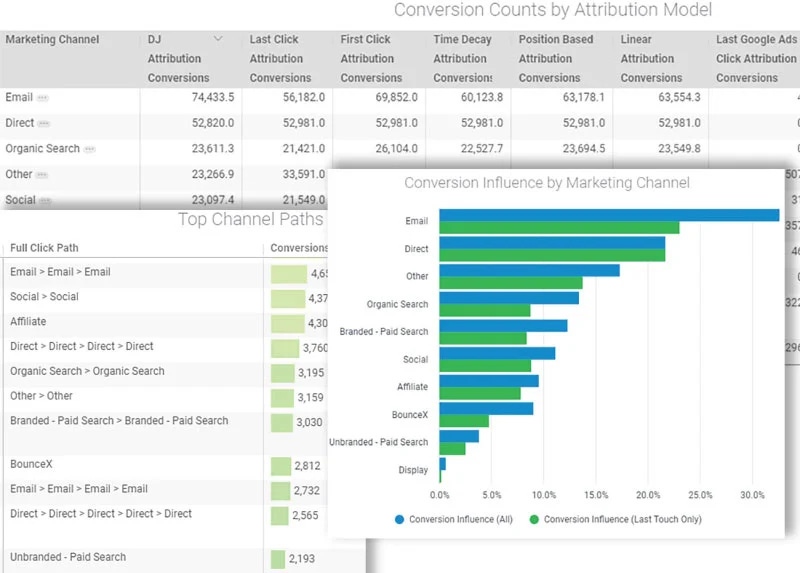
Task: Select the Linear Attribution Conversions column header
Action: [x=651, y=59]
